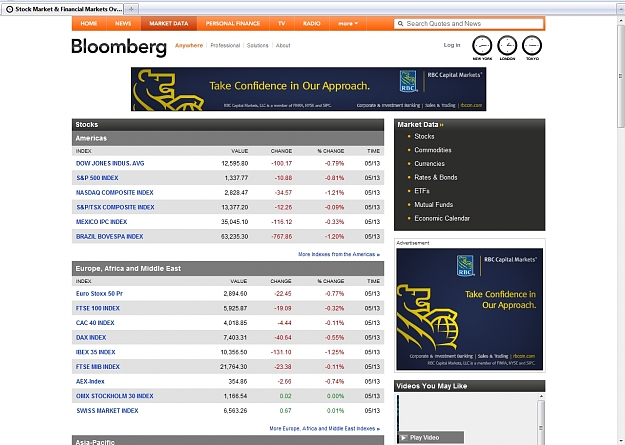Click Videos You May Like scroll-up arrow
This screenshot has height=445, width=625.
pyautogui.click(x=541, y=396)
